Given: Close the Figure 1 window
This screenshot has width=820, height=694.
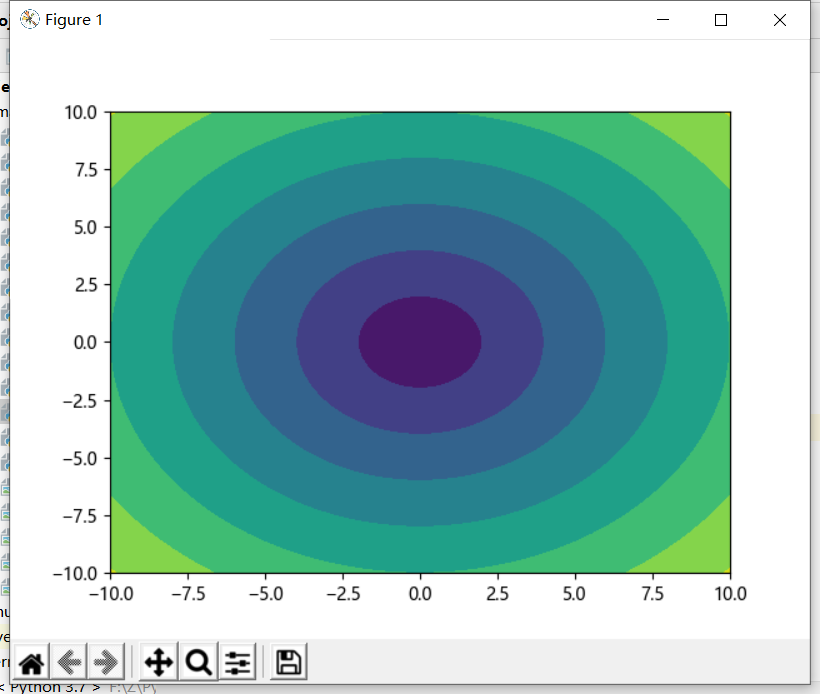Looking at the screenshot, I should (780, 20).
